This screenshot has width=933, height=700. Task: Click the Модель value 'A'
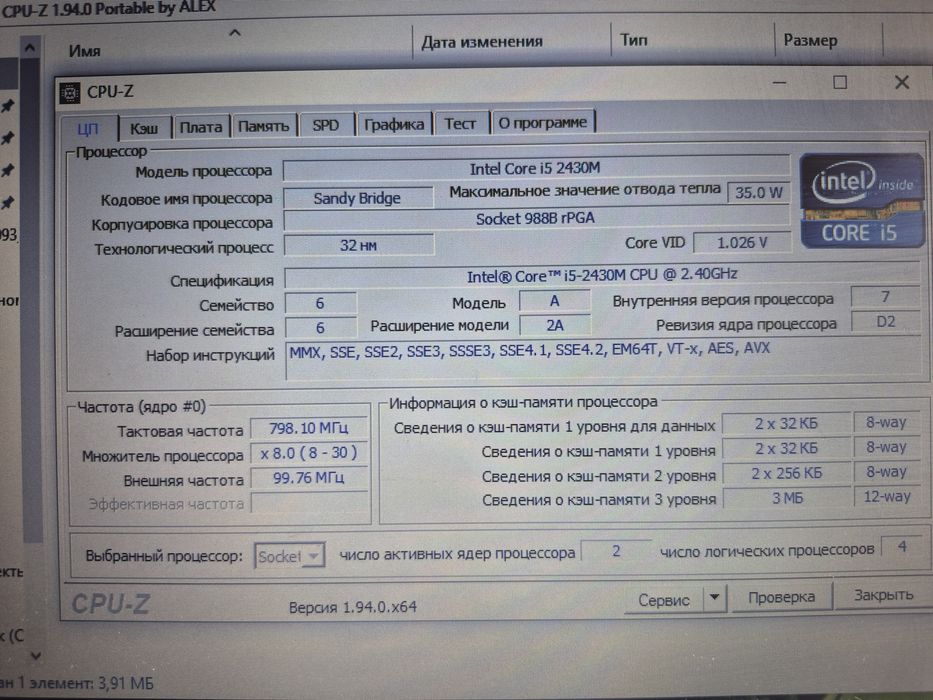(x=555, y=301)
